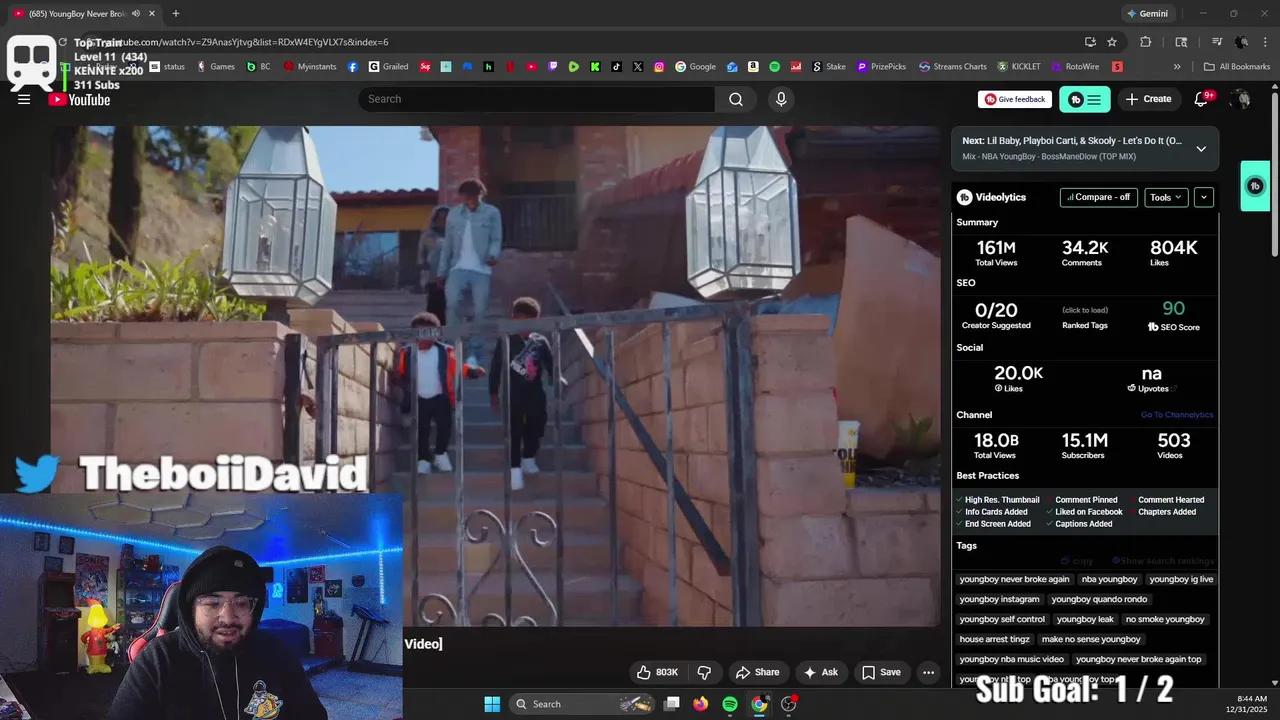Open the Twitch bookmark icon
The height and width of the screenshot is (720, 1280).
(x=553, y=67)
